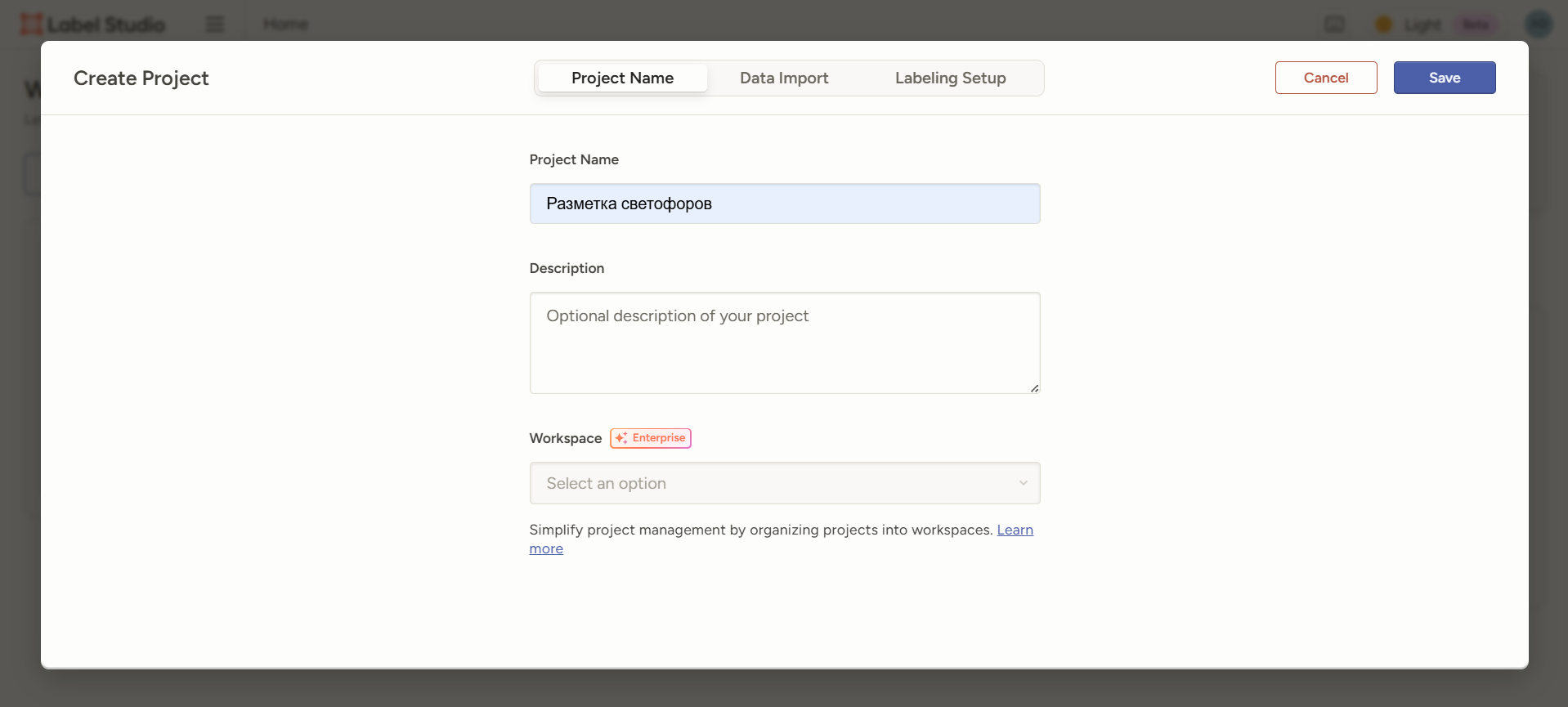Click the Home breadcrumb in header

pyautogui.click(x=285, y=25)
